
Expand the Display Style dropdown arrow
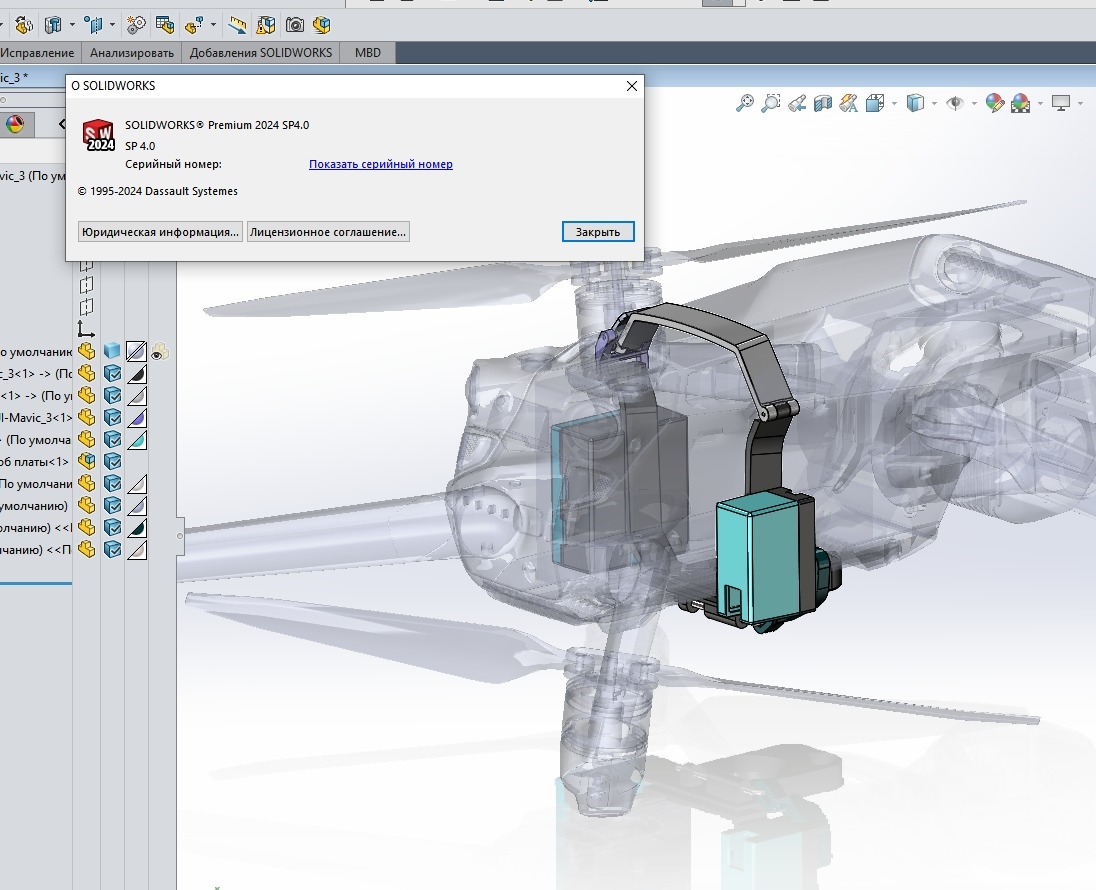[x=935, y=103]
